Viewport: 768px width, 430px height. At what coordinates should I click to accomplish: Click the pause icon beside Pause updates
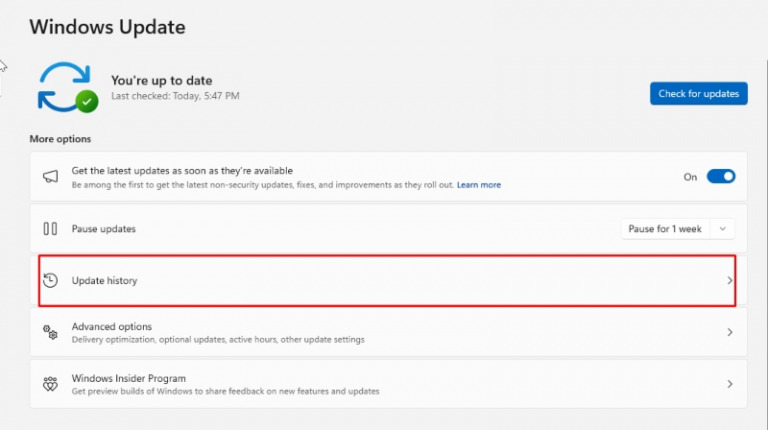click(x=50, y=229)
